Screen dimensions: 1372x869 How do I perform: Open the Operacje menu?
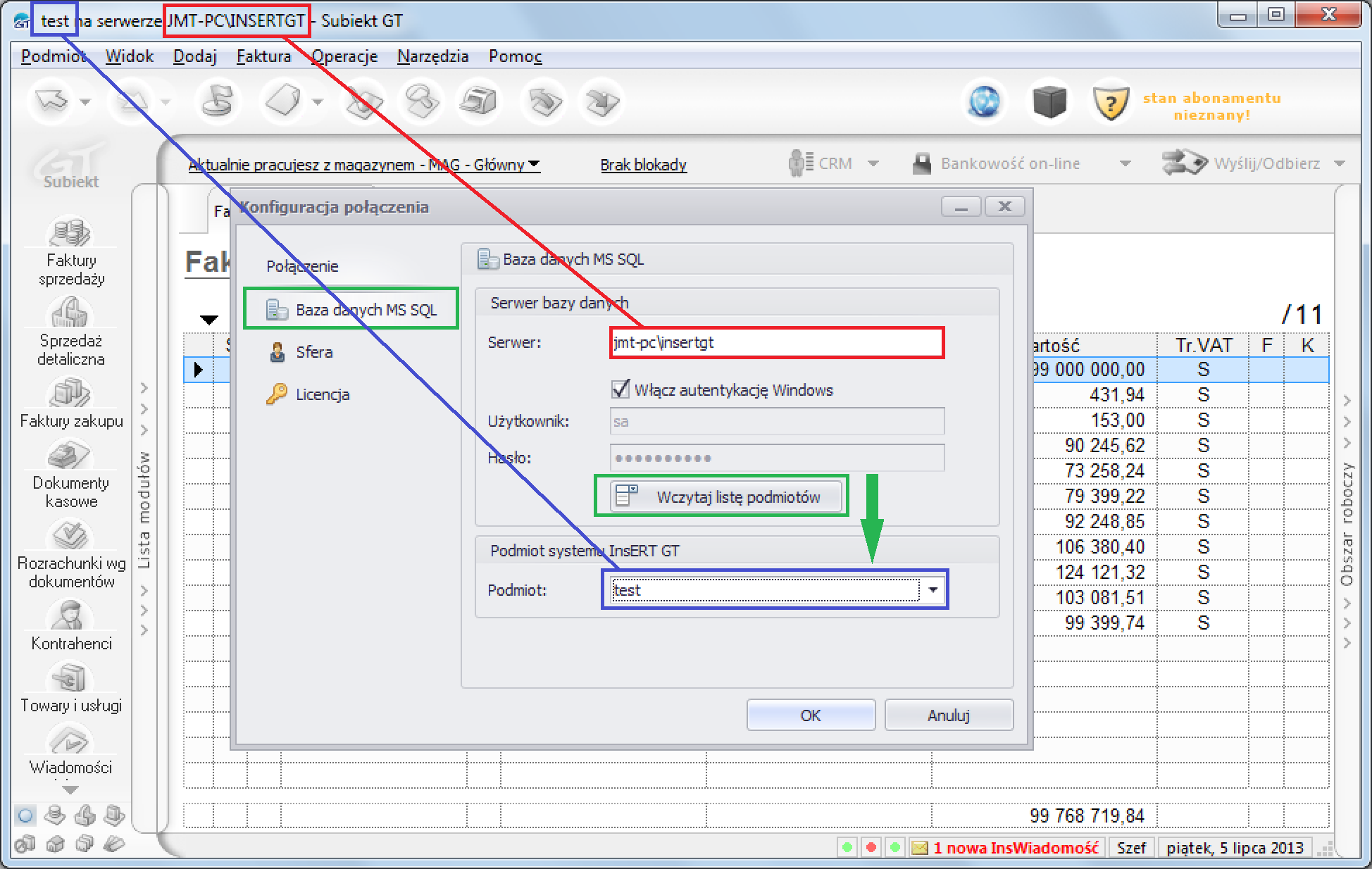point(345,56)
